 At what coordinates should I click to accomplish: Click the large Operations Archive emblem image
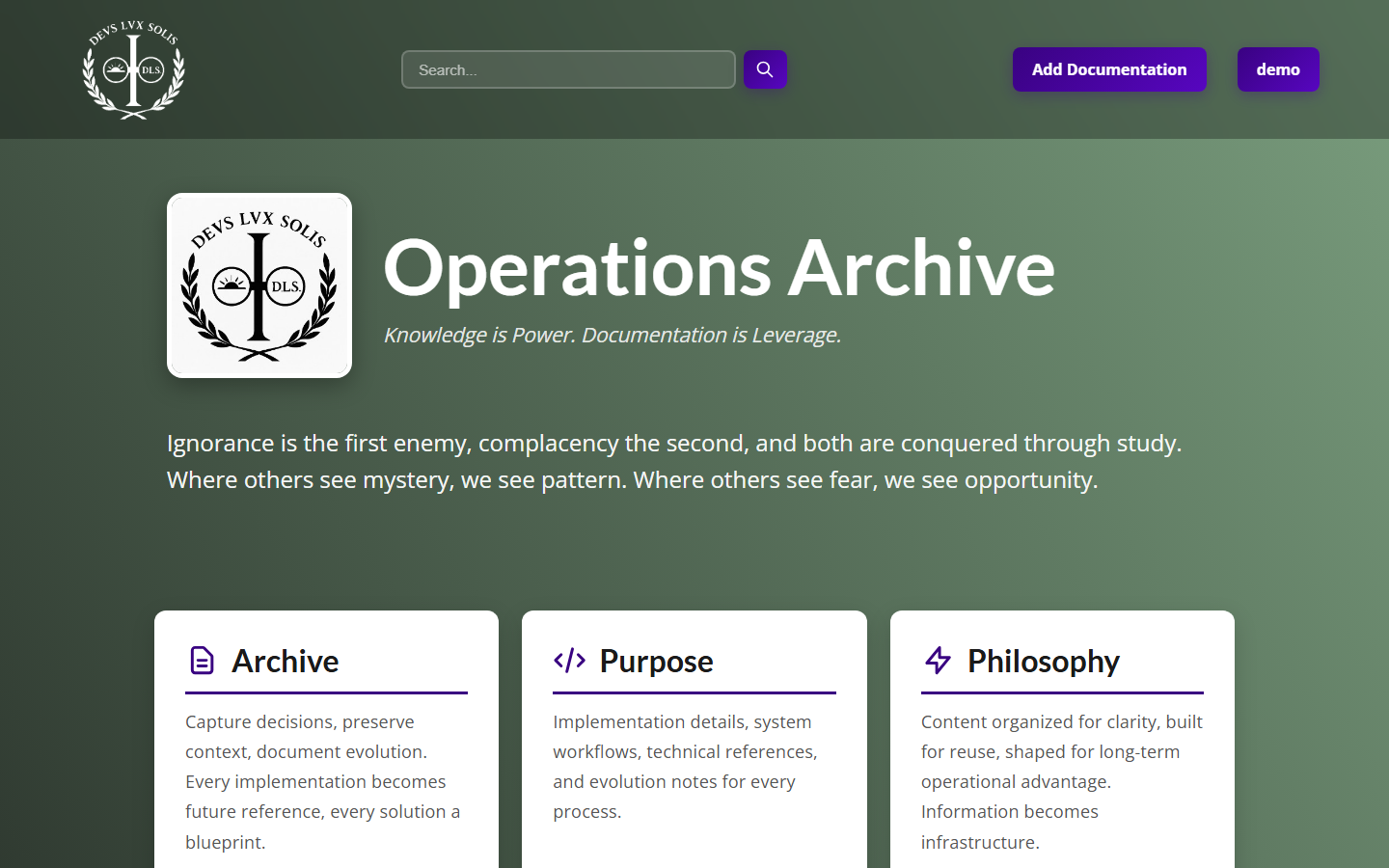pos(259,285)
